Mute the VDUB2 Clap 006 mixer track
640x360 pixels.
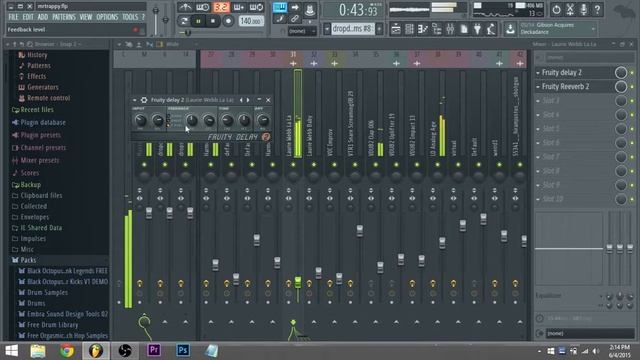click(x=376, y=165)
